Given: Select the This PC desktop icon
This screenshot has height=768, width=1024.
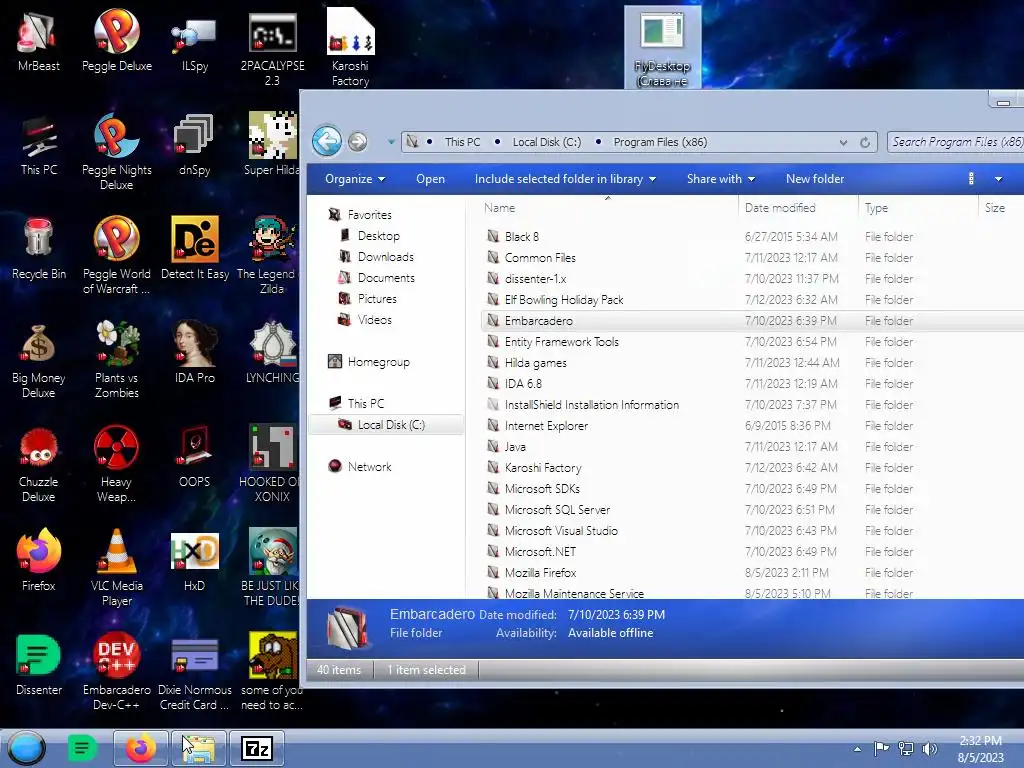Looking at the screenshot, I should coord(39,146).
